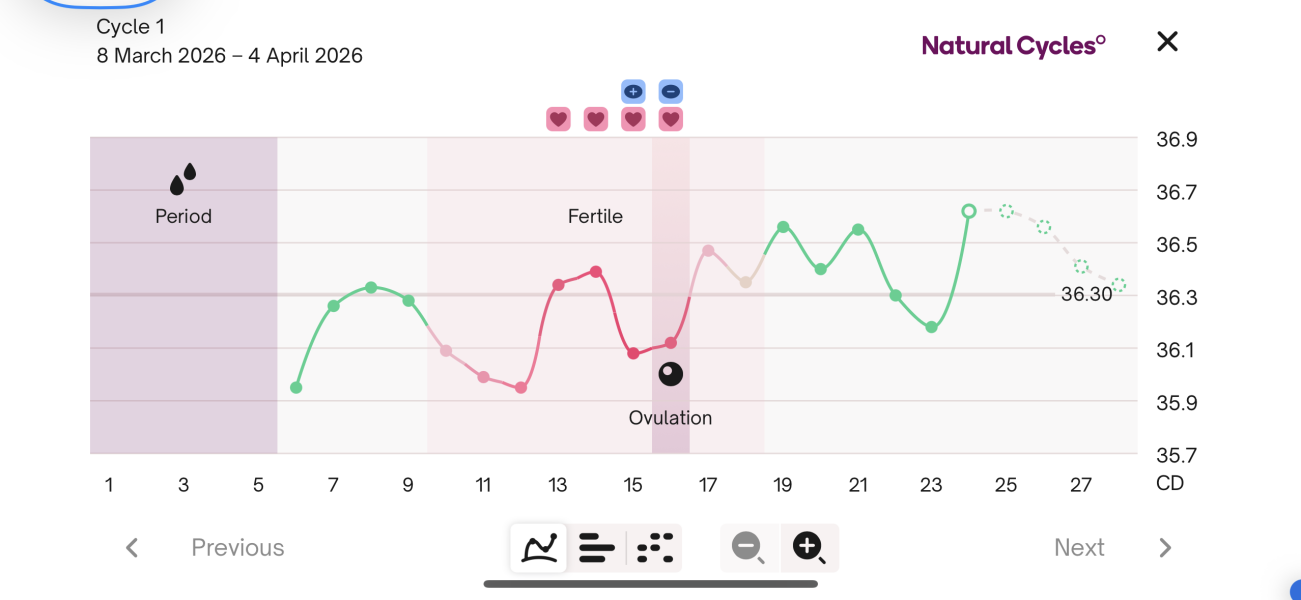Click the heart icon above cycle day 16
This screenshot has width=1301, height=600.
[671, 120]
